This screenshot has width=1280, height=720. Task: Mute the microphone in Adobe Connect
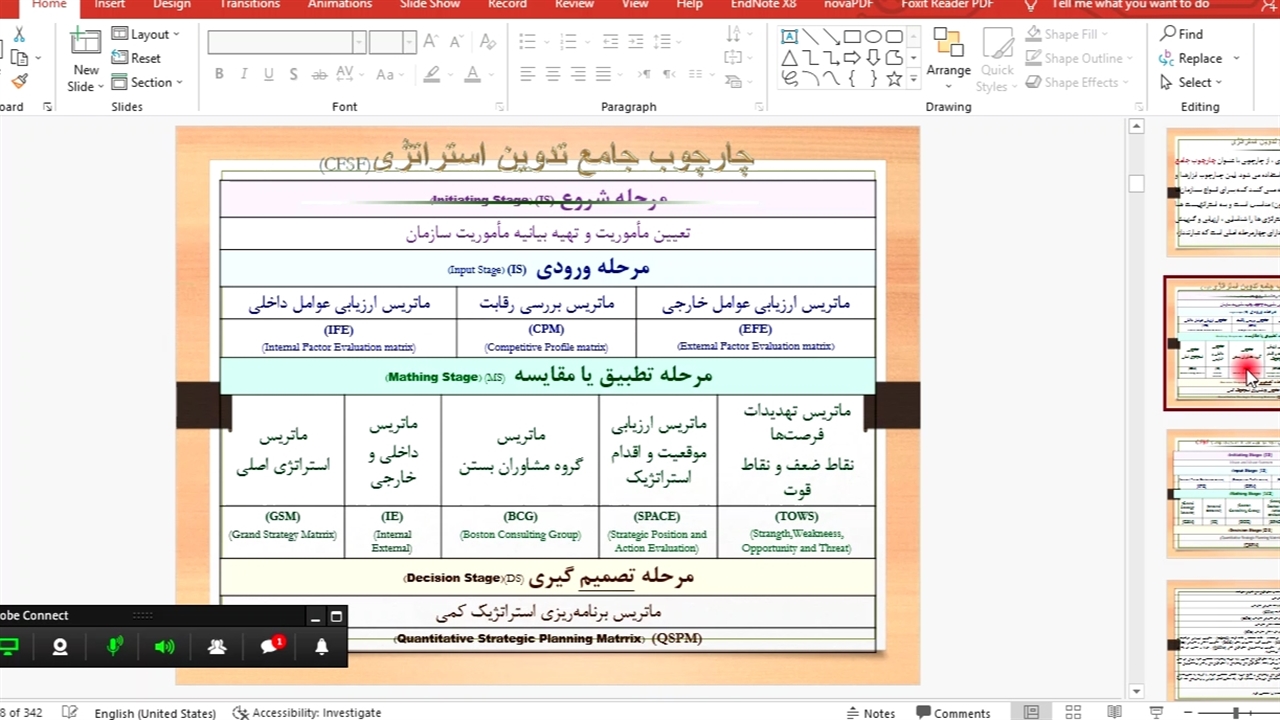point(114,647)
